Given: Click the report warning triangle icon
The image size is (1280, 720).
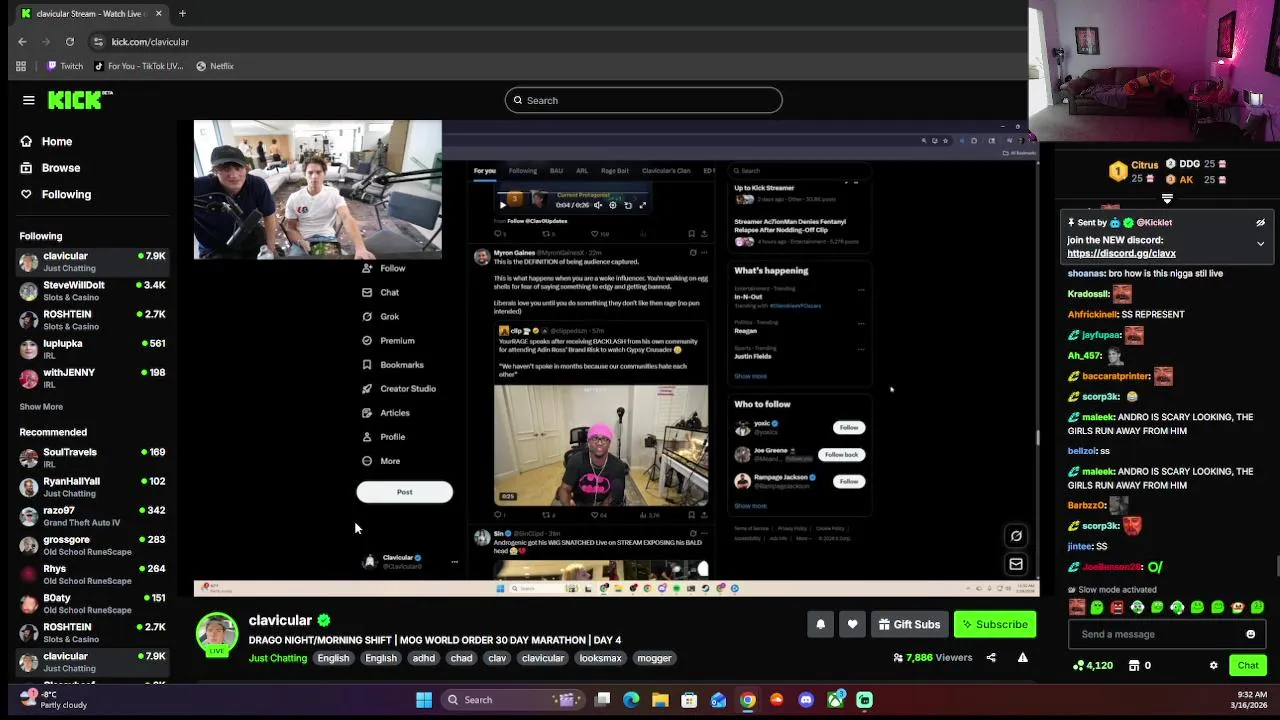Looking at the screenshot, I should (1022, 658).
